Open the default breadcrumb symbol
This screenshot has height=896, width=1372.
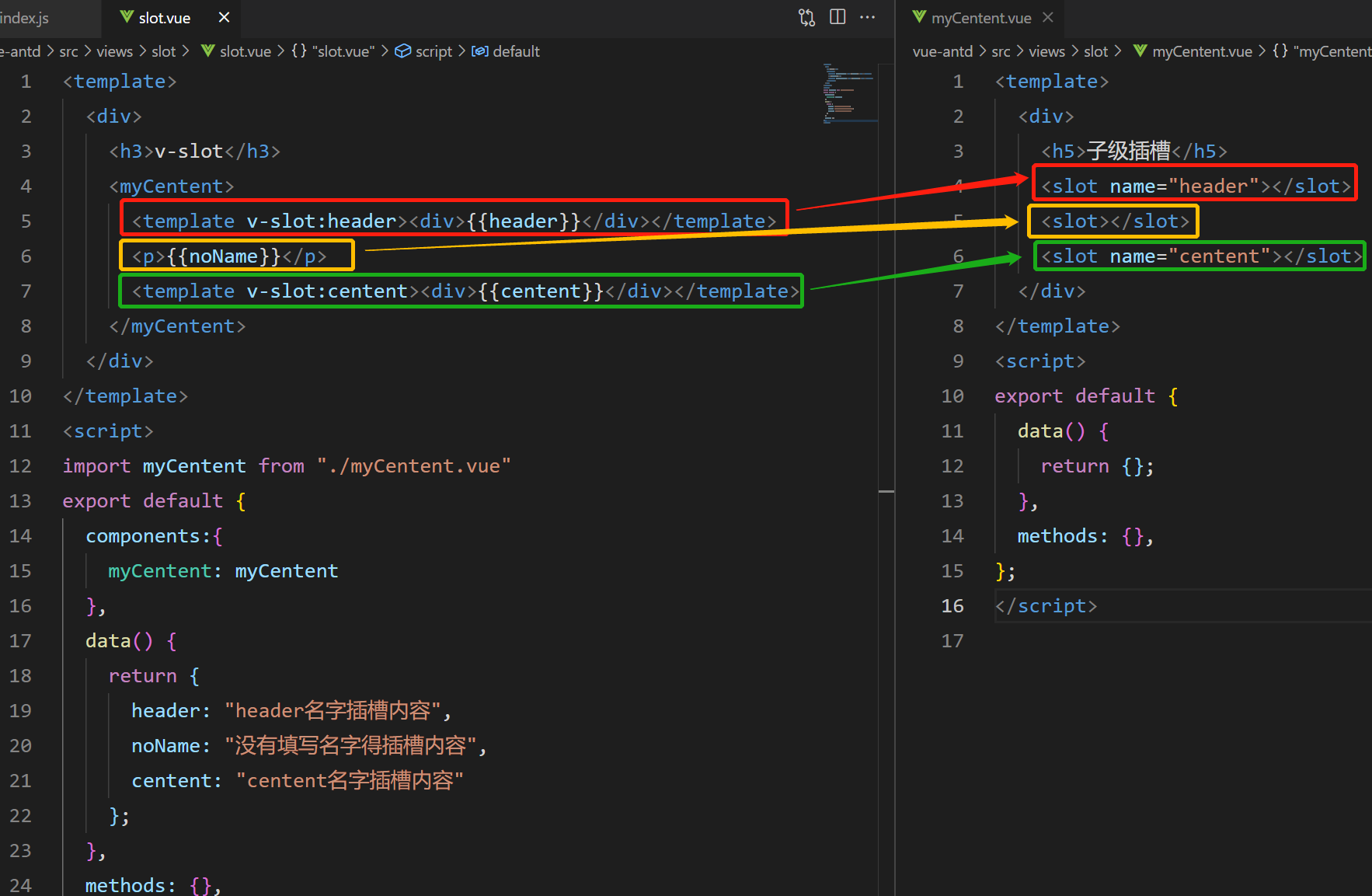click(516, 51)
